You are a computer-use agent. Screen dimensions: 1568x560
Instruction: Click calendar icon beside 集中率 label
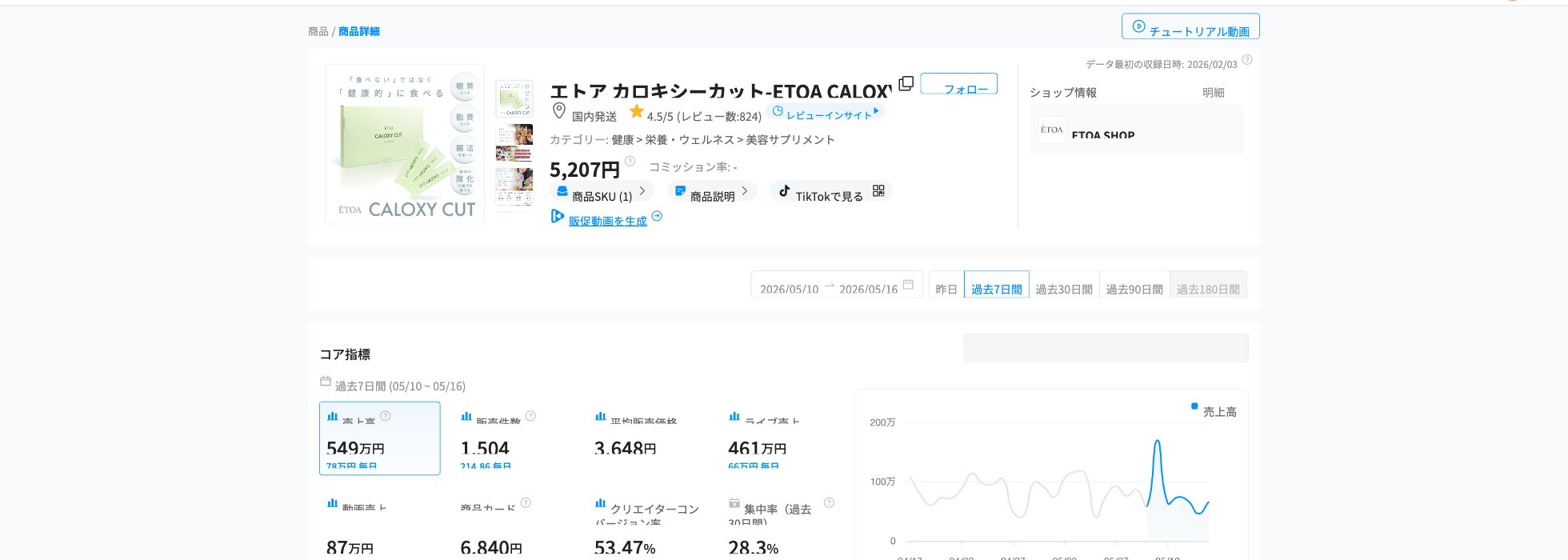[x=734, y=503]
